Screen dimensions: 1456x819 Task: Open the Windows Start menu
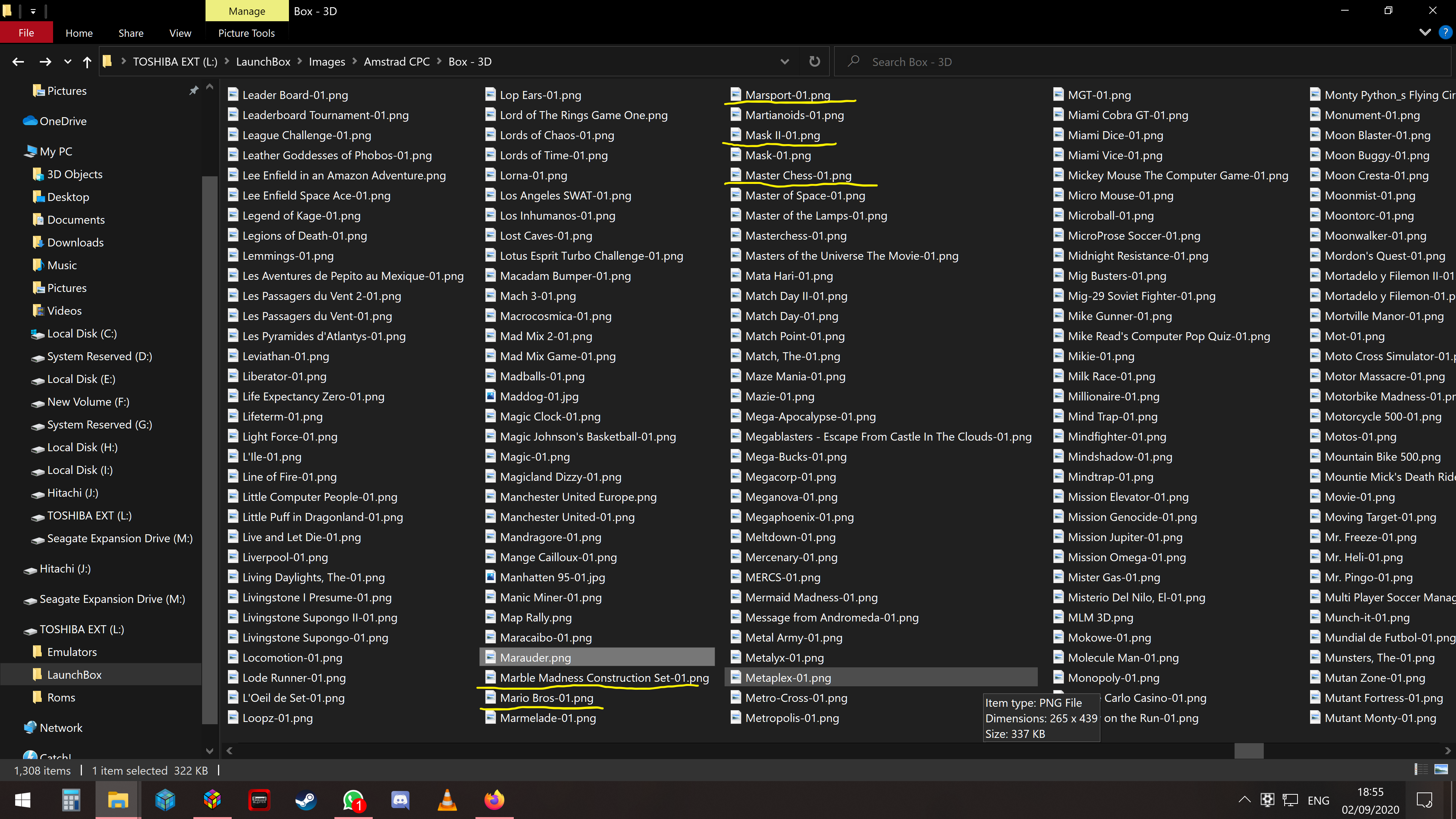(x=23, y=800)
